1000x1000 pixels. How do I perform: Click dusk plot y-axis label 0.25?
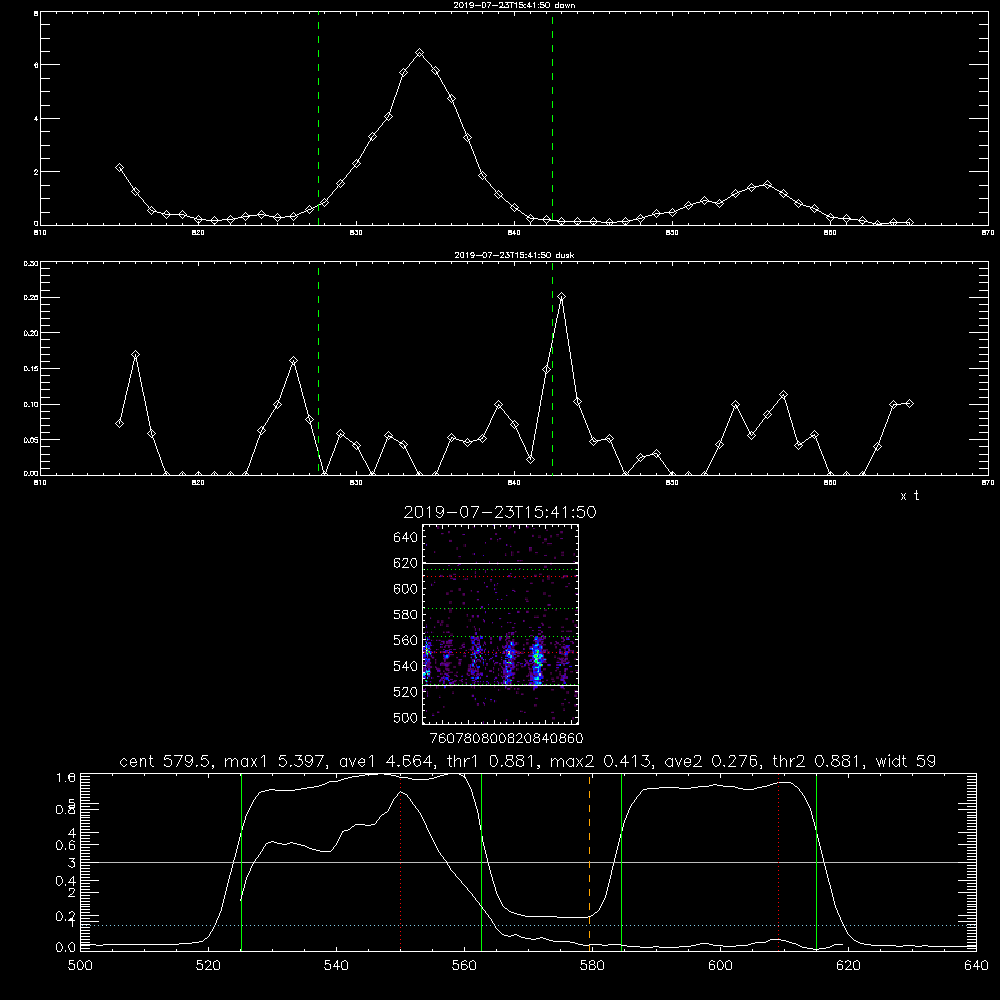point(31,298)
